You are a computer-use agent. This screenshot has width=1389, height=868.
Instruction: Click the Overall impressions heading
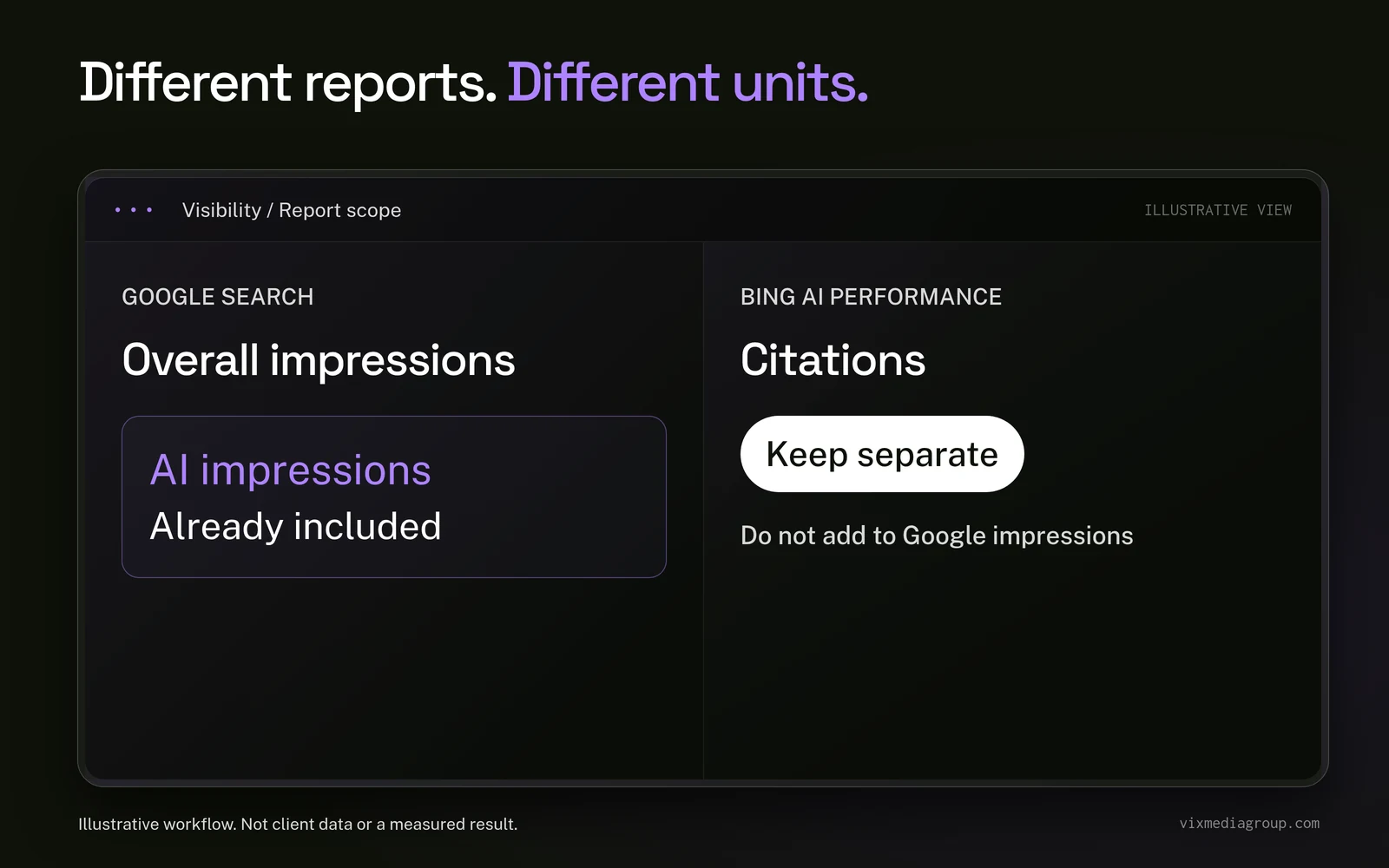pyautogui.click(x=319, y=360)
